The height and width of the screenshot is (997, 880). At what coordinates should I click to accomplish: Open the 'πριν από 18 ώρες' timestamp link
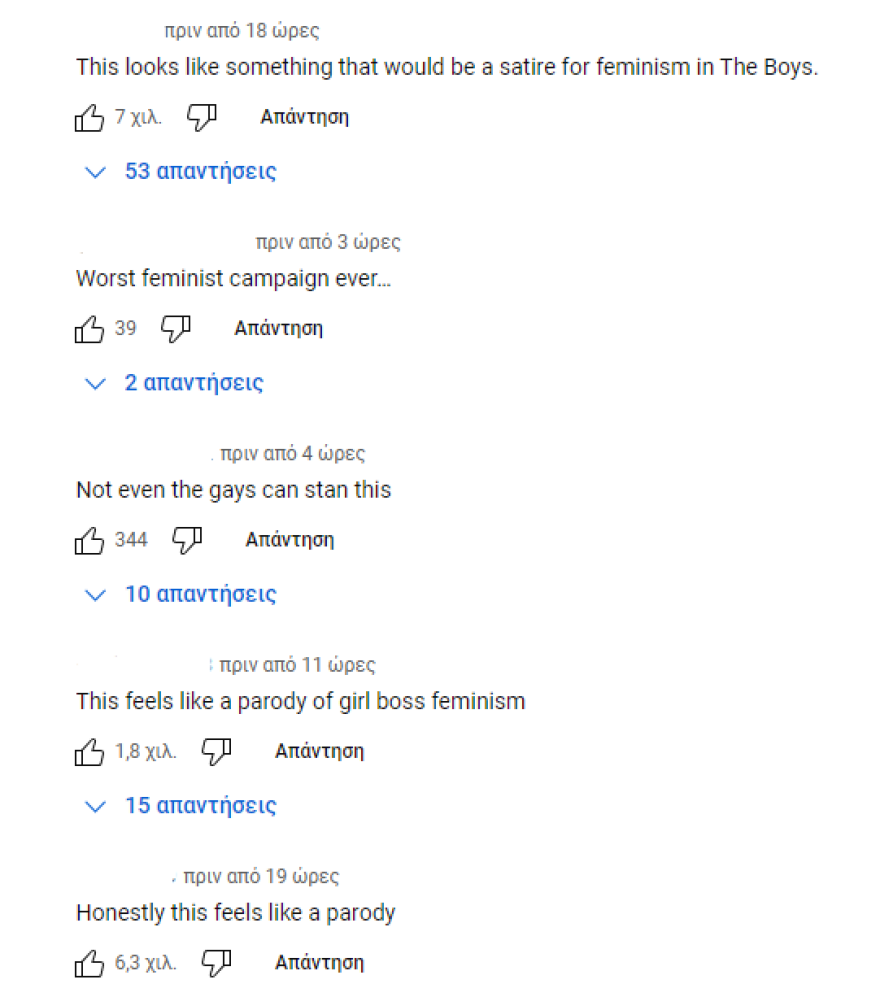click(x=242, y=31)
